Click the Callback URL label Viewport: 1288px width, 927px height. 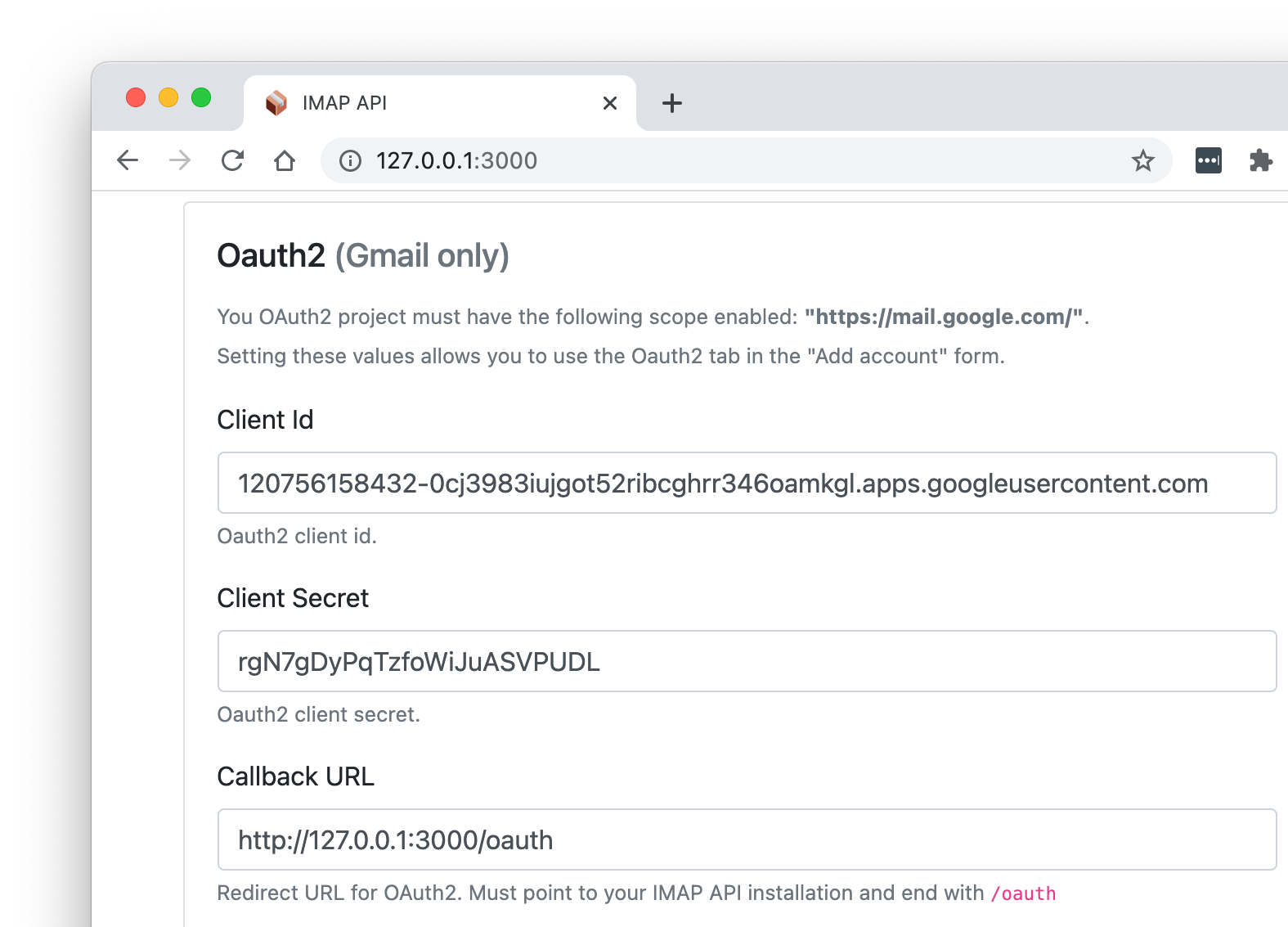(295, 776)
